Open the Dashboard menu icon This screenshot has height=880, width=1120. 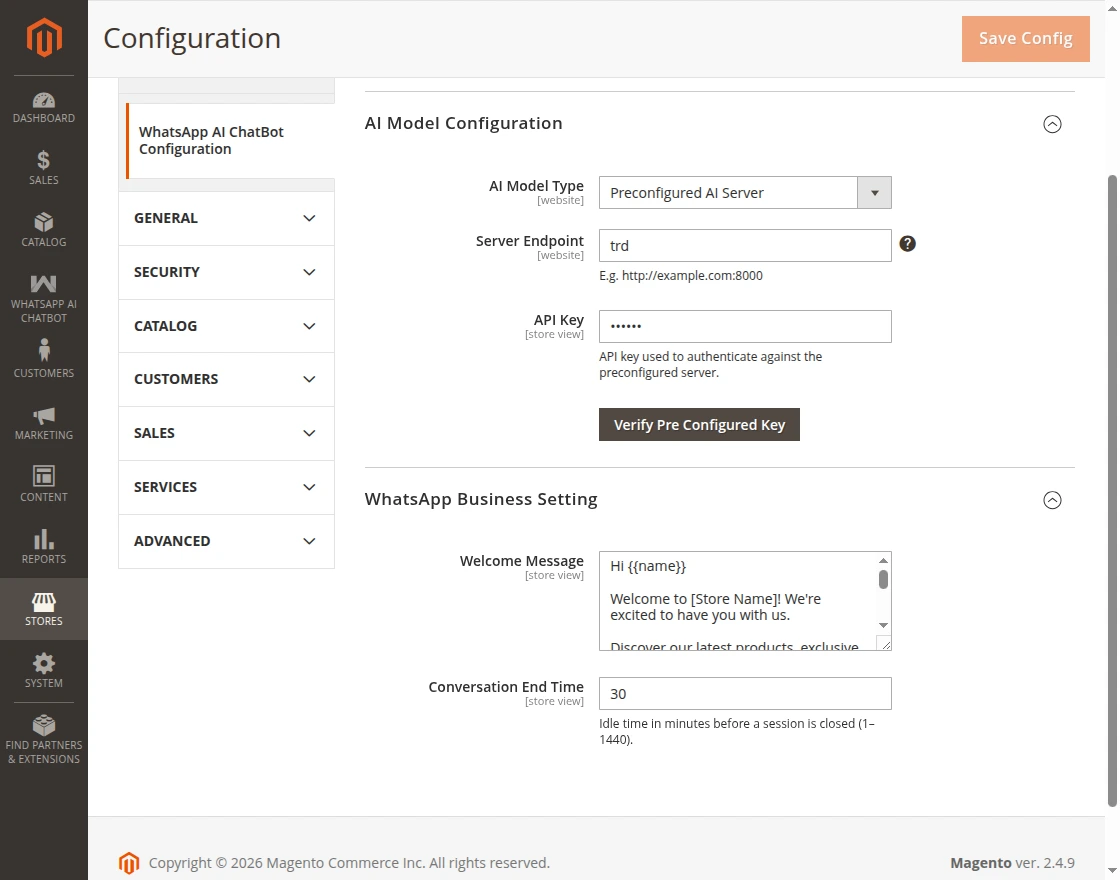point(44,108)
